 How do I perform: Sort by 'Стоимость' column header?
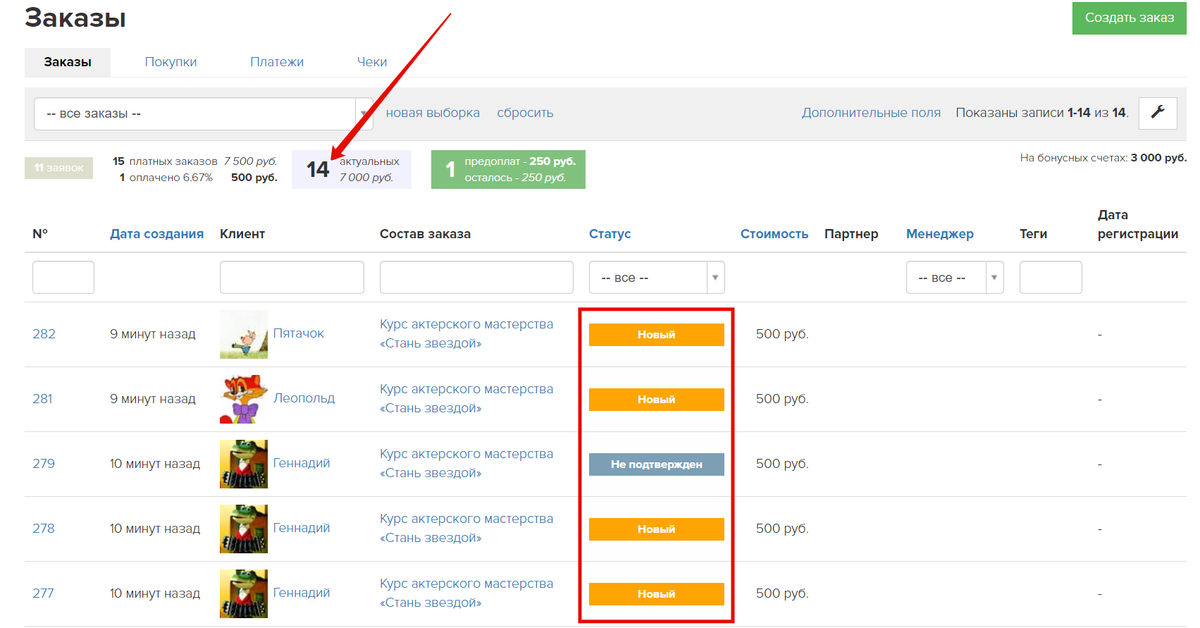click(774, 234)
